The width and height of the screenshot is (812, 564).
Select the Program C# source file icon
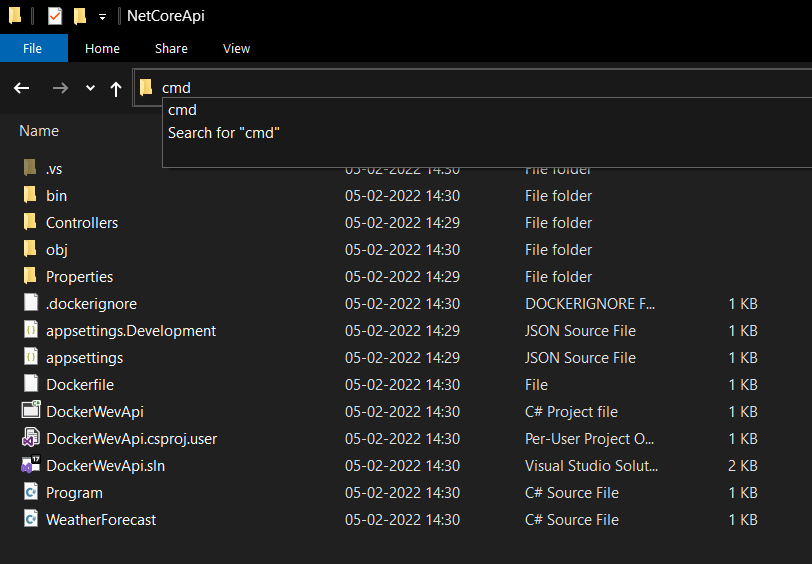[x=29, y=492]
